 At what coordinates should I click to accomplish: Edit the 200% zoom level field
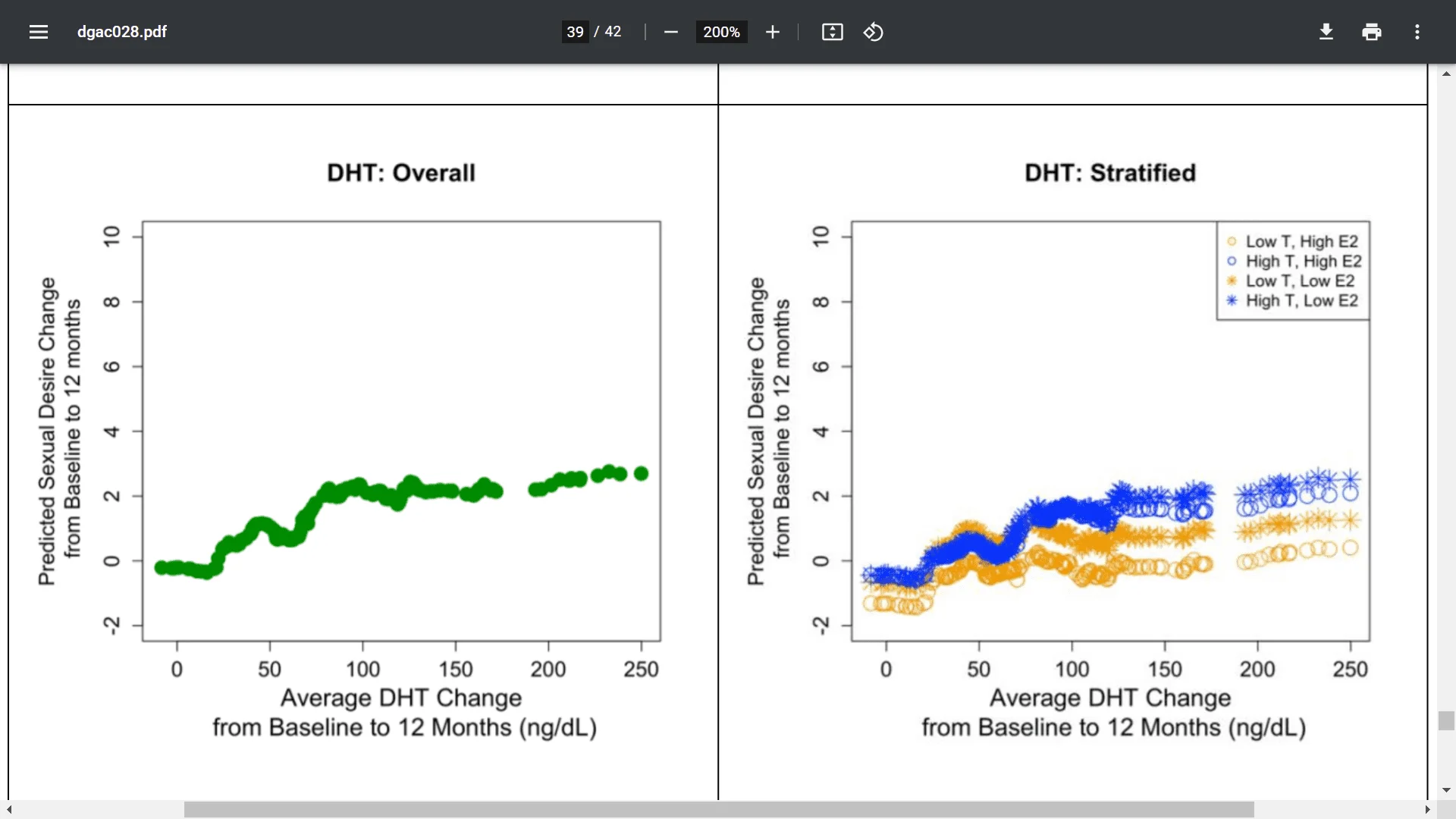tap(721, 32)
